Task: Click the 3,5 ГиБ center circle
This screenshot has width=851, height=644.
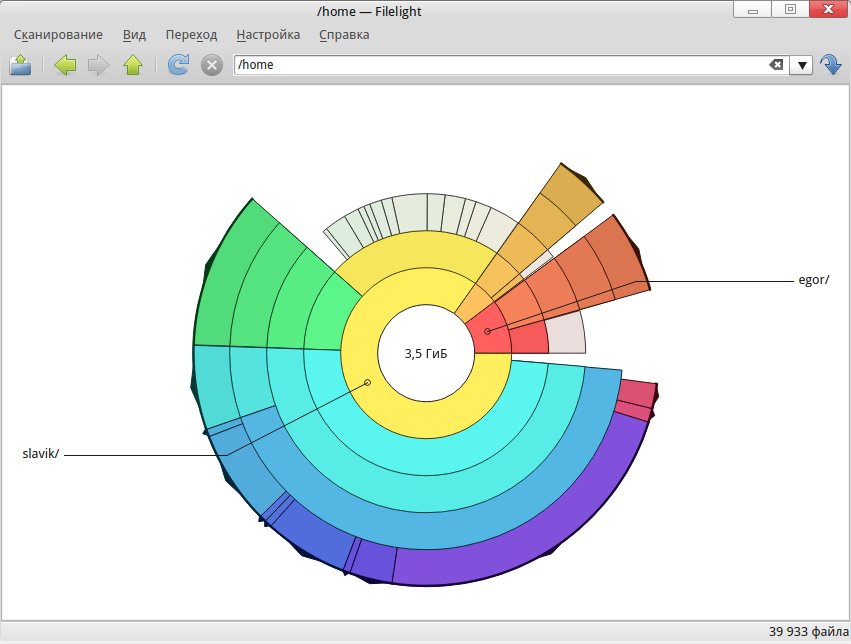Action: (426, 354)
